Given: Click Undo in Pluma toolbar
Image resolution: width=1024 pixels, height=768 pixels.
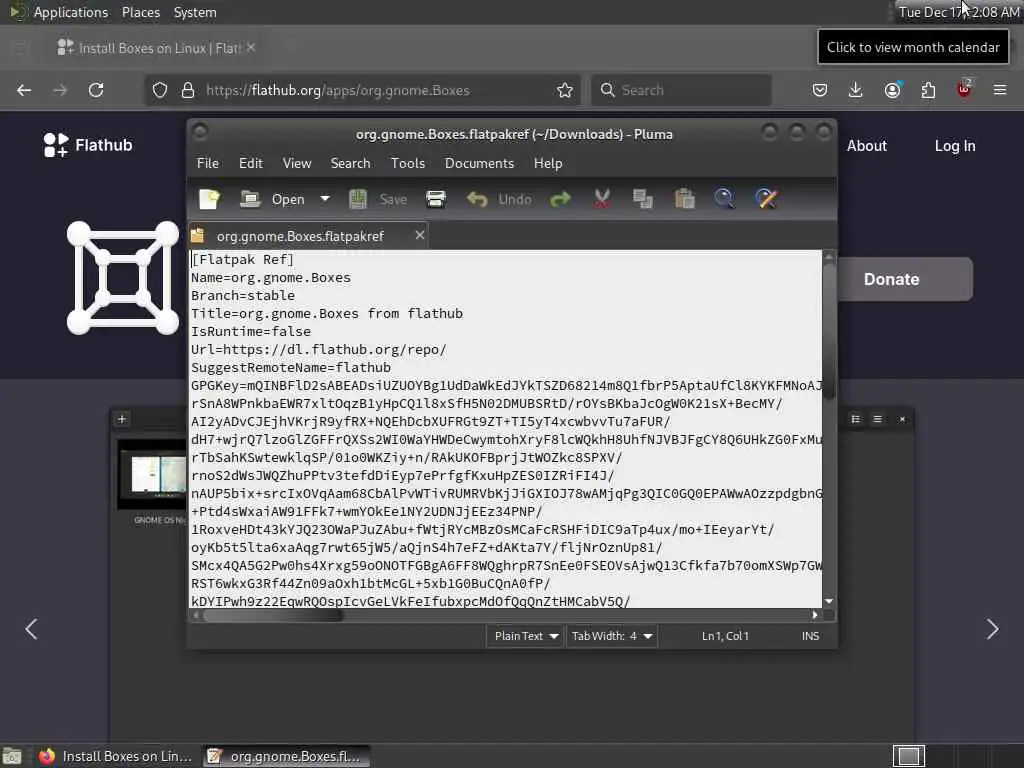Looking at the screenshot, I should pos(500,199).
